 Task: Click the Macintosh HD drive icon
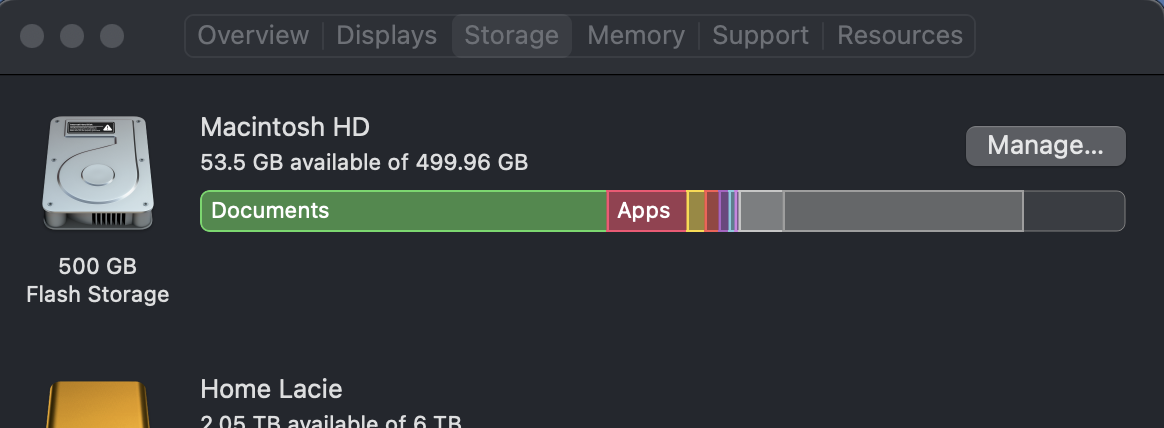pyautogui.click(x=97, y=173)
